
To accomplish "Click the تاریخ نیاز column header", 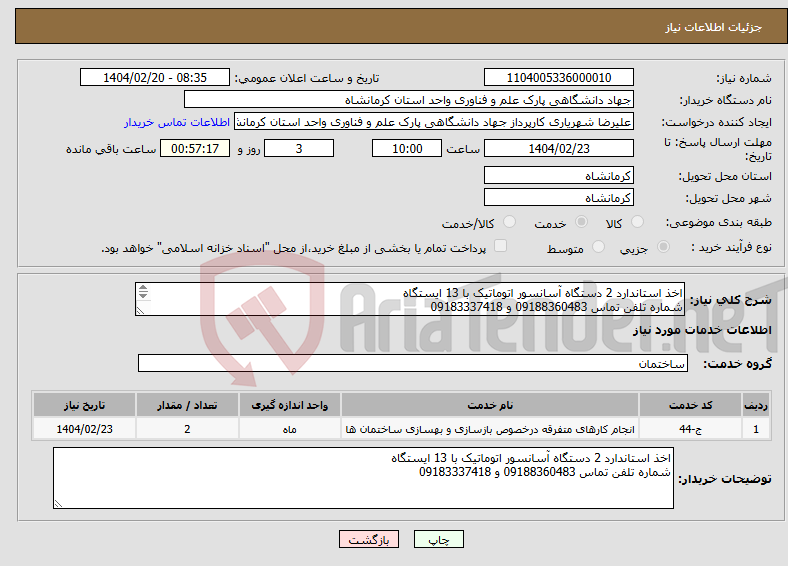I will (84, 405).
